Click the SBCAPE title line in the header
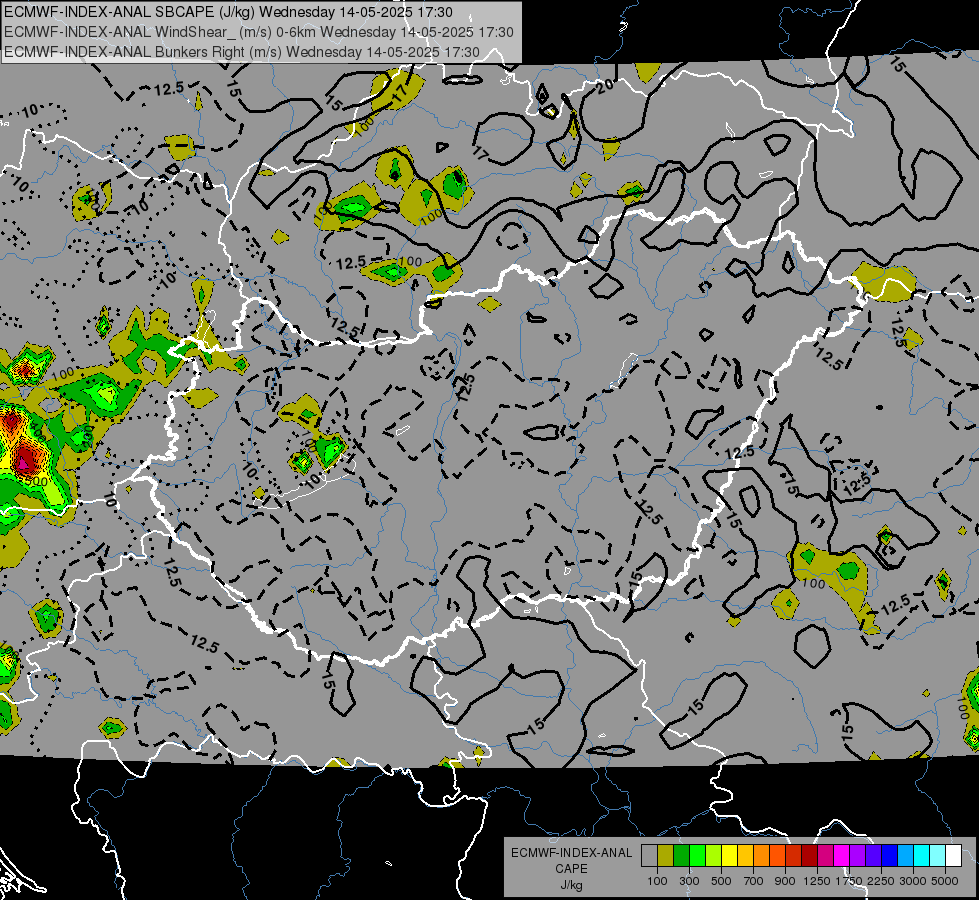Image resolution: width=979 pixels, height=900 pixels. pos(228,12)
